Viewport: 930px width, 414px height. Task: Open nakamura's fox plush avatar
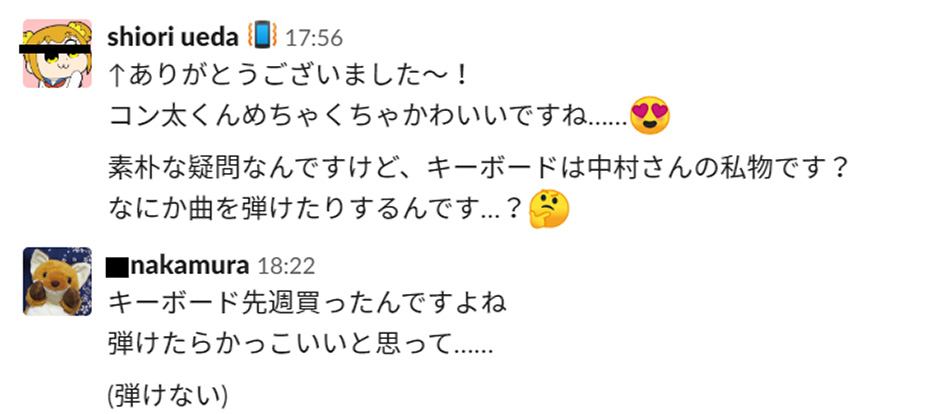click(57, 281)
